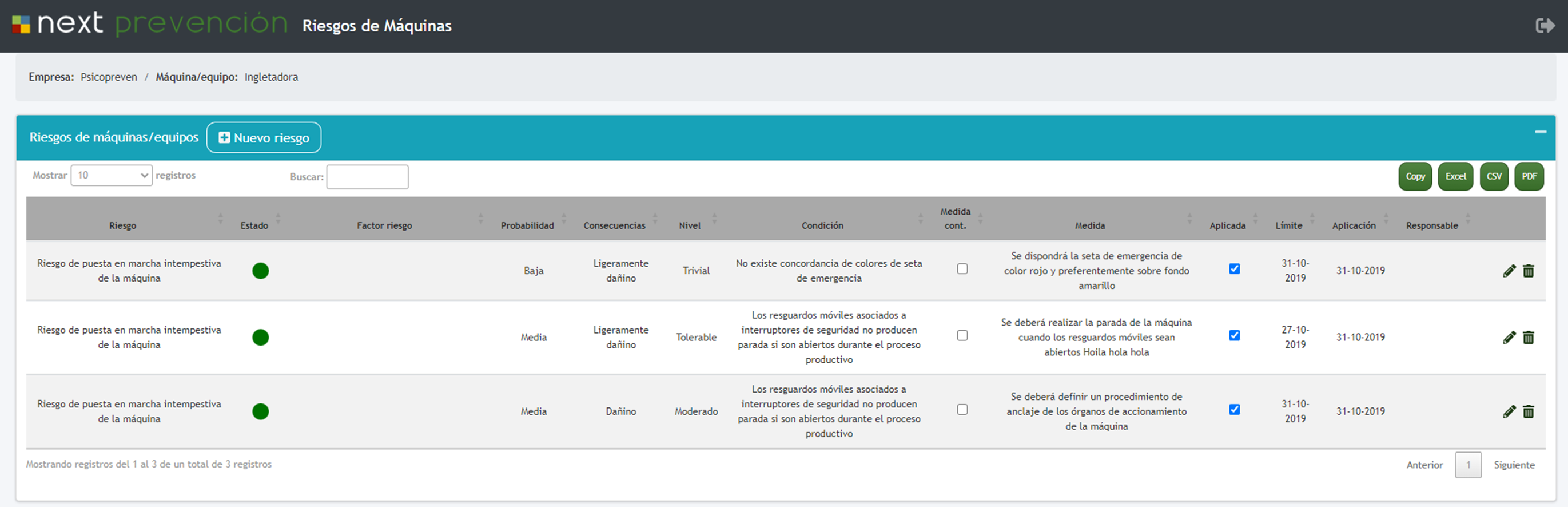Click Psicopreven in the breadcrumb

pyautogui.click(x=109, y=77)
